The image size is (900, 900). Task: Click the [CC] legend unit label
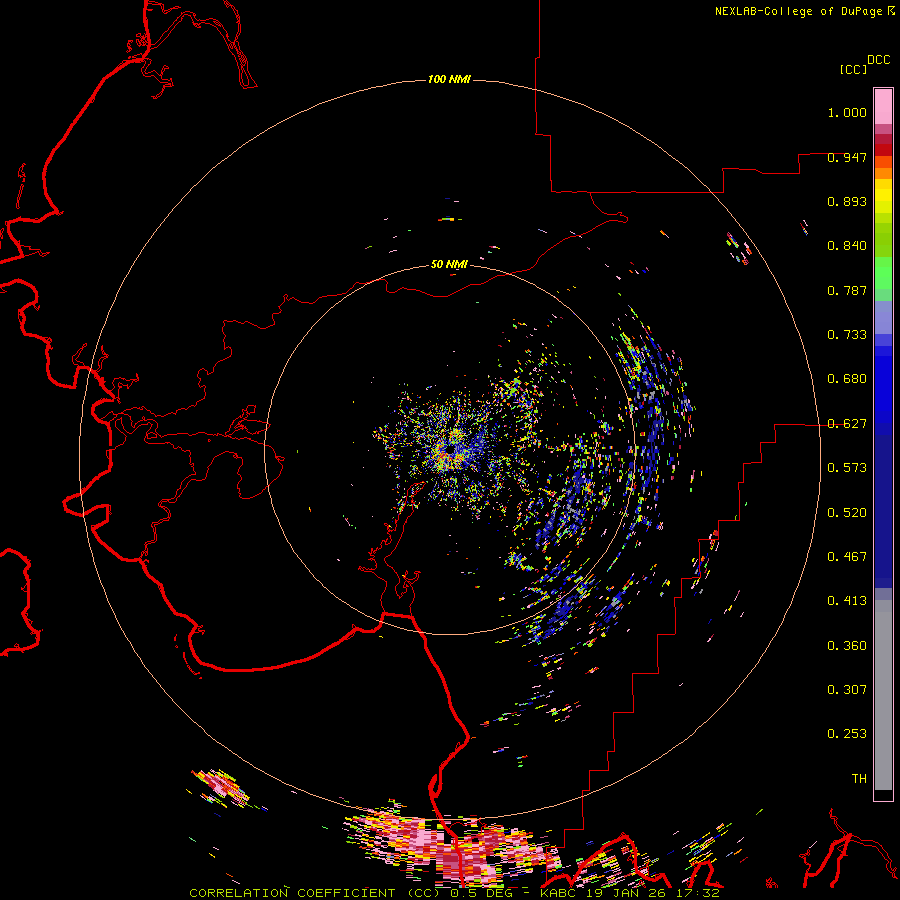(853, 69)
